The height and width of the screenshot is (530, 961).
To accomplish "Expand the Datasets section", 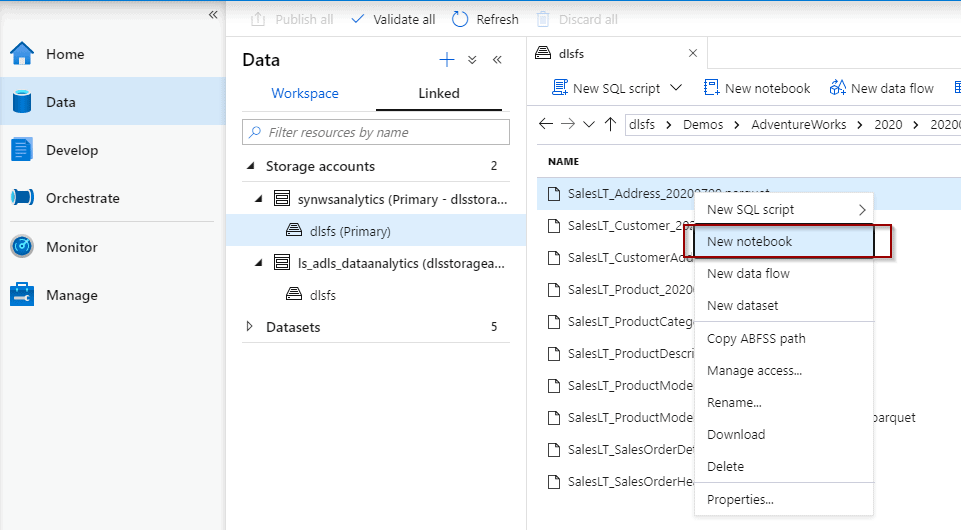I will 249,327.
